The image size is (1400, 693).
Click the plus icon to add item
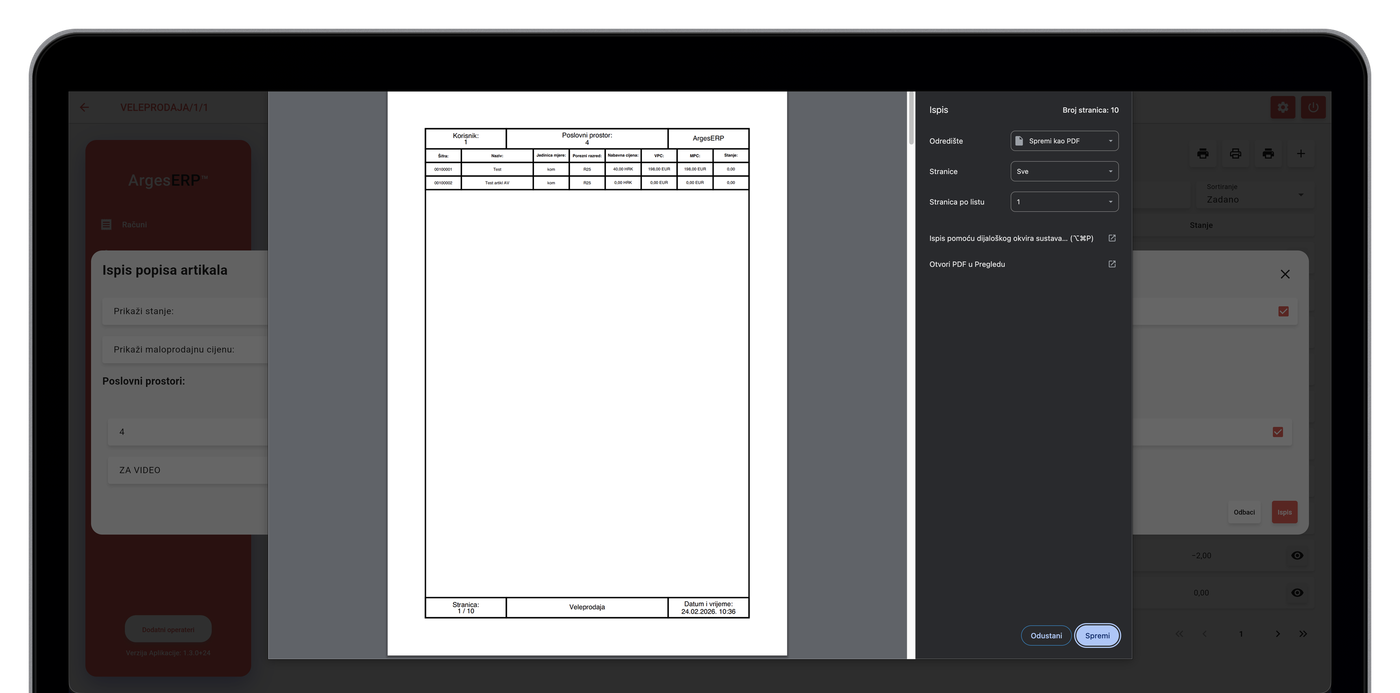tap(1300, 153)
